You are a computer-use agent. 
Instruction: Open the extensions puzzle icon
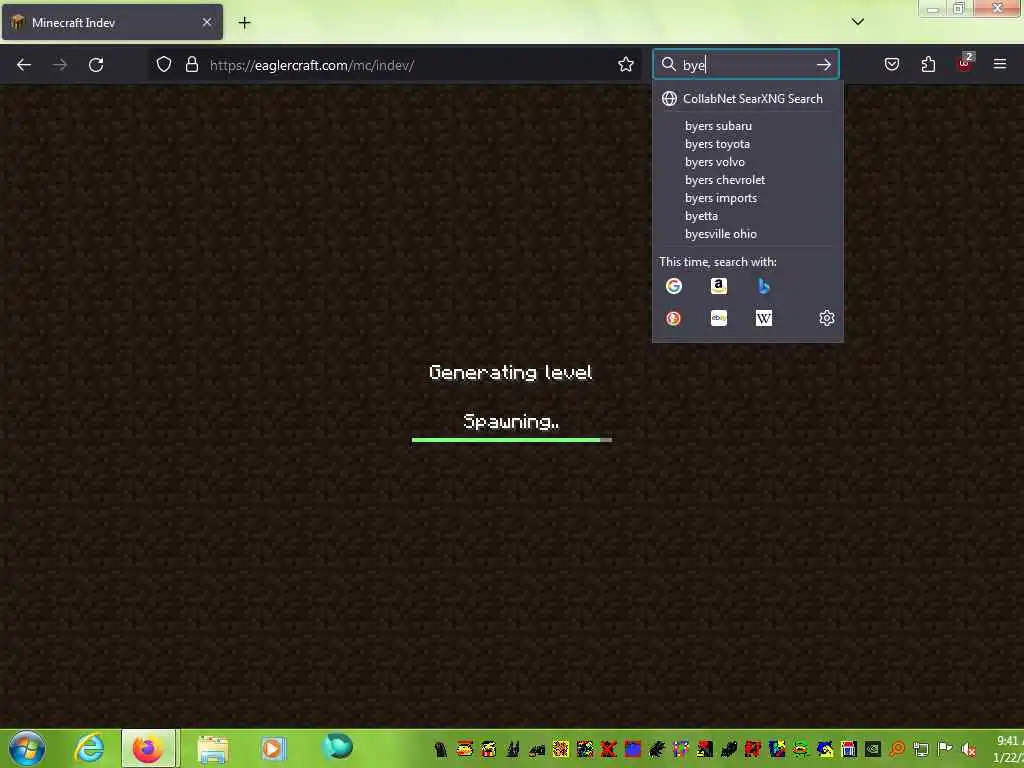928,64
